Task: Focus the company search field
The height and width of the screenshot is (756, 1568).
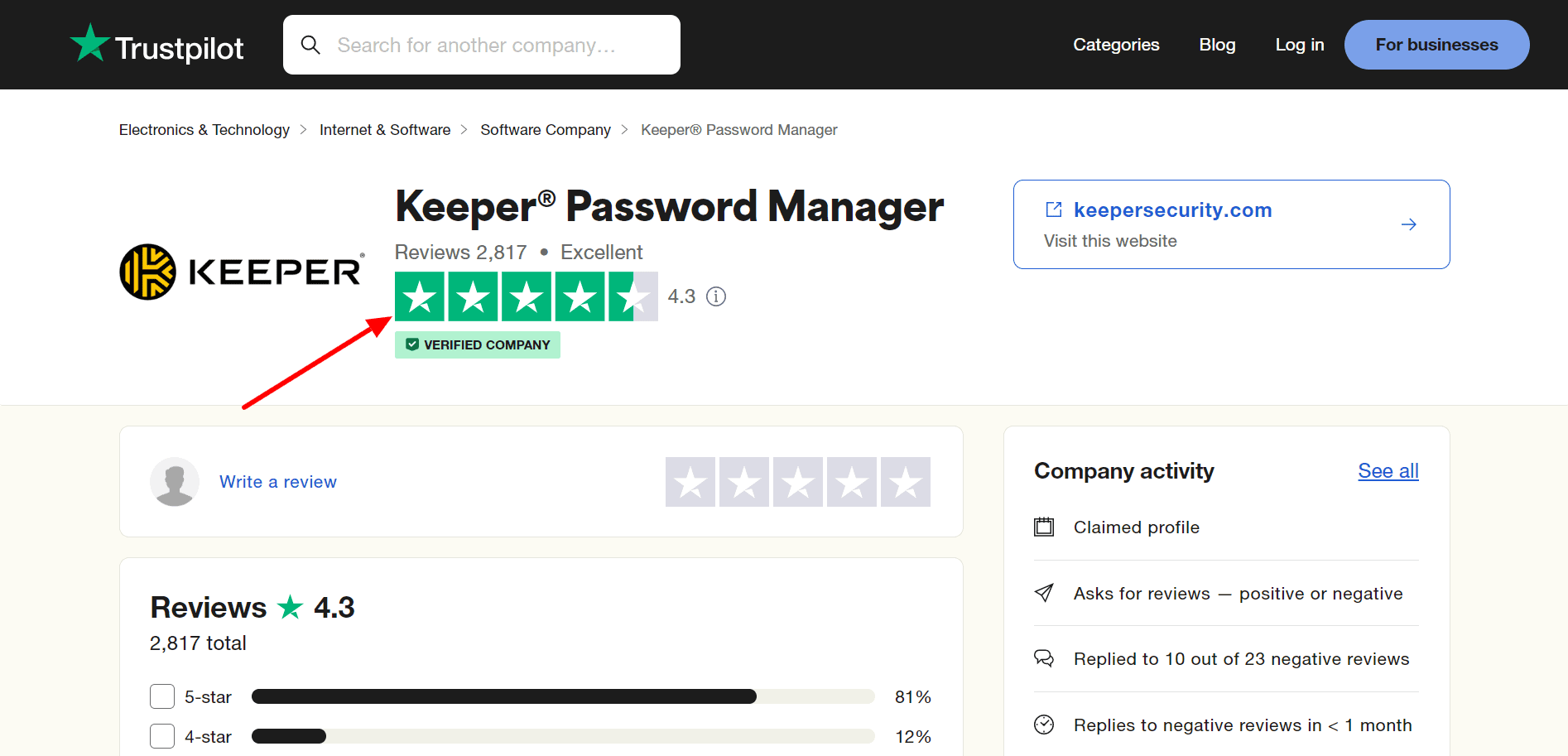Action: 482,45
